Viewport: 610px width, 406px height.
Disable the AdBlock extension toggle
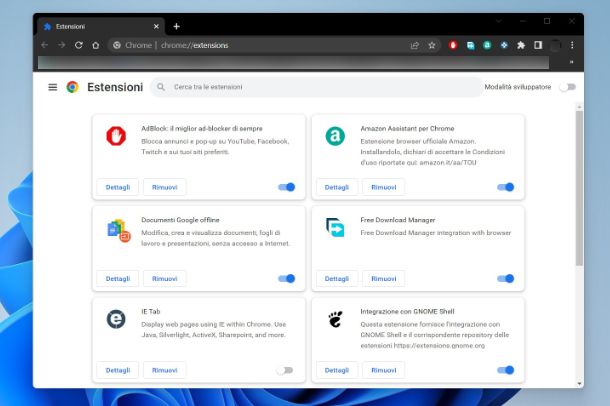coord(287,187)
